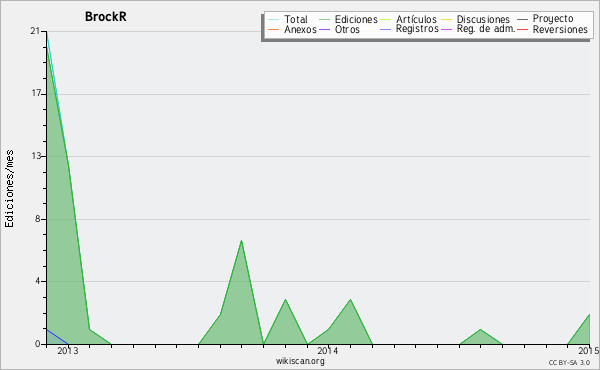
Task: Select the Reversiones legend entry
Action: tap(560, 29)
